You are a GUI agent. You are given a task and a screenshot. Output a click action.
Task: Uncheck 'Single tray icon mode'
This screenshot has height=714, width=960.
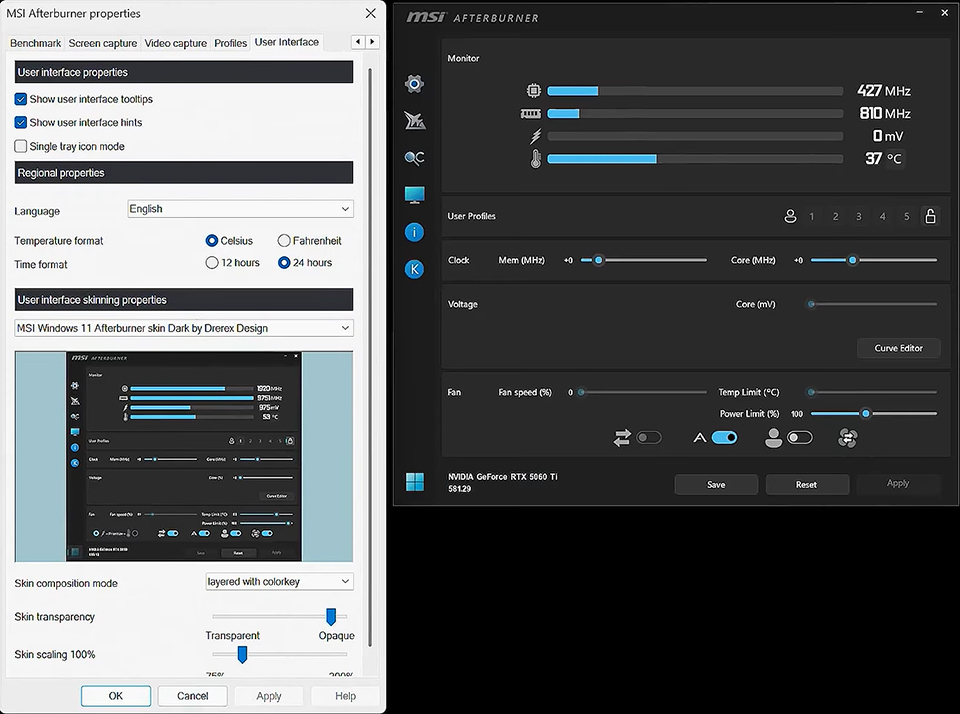tap(19, 145)
